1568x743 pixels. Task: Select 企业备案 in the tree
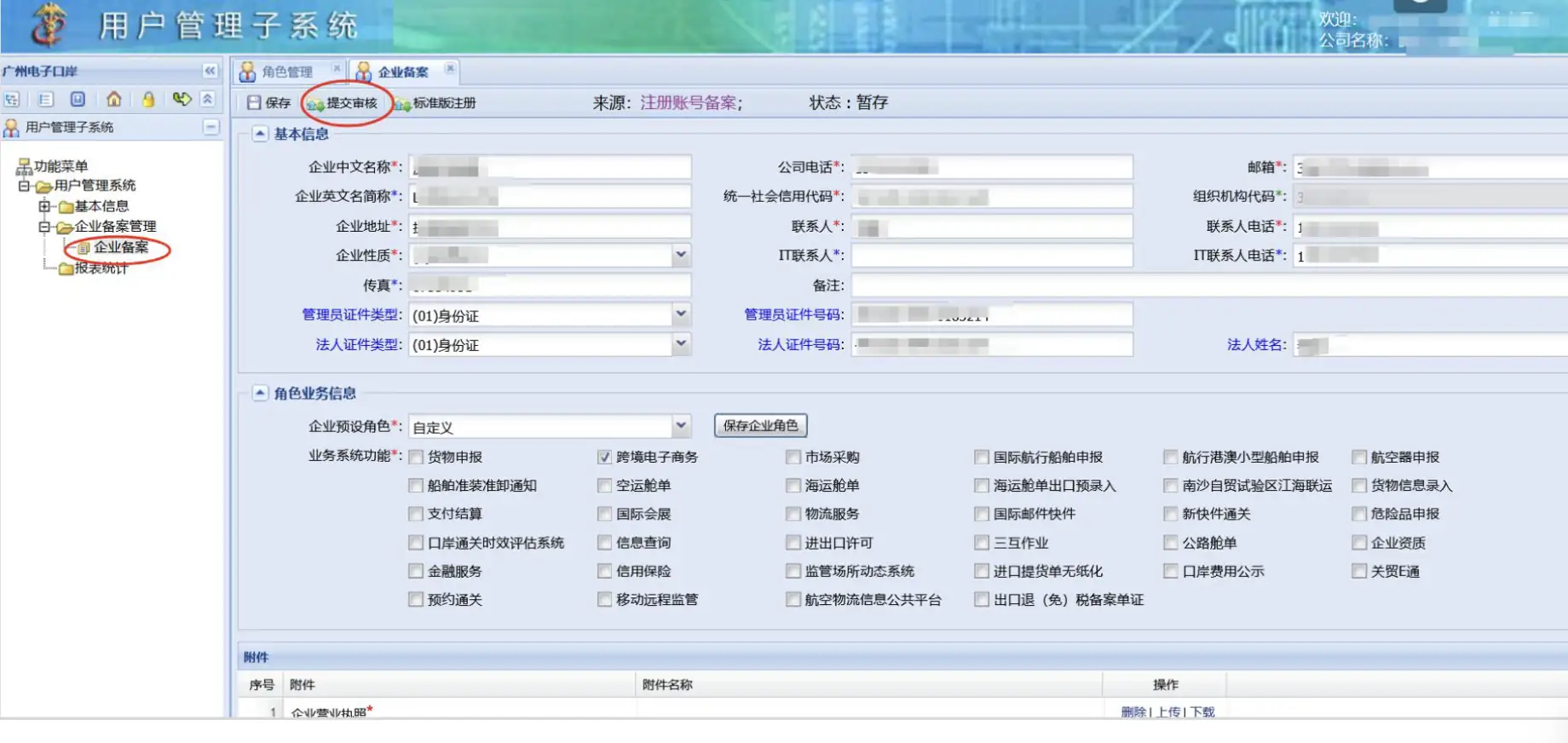[121, 247]
